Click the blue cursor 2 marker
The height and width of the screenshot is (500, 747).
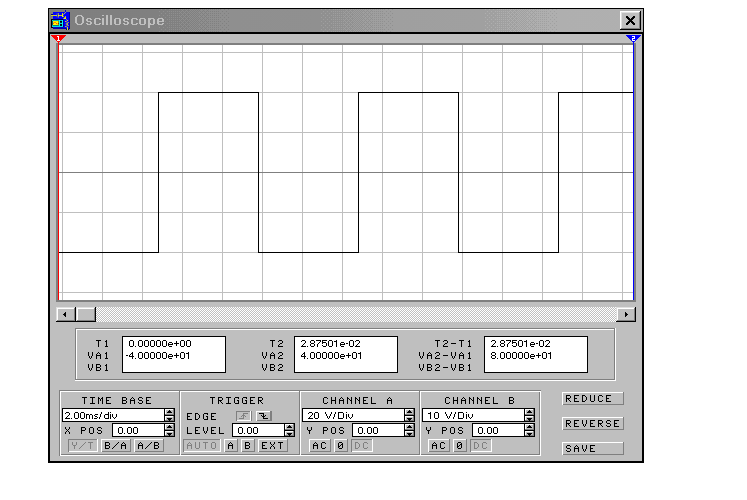[x=633, y=38]
